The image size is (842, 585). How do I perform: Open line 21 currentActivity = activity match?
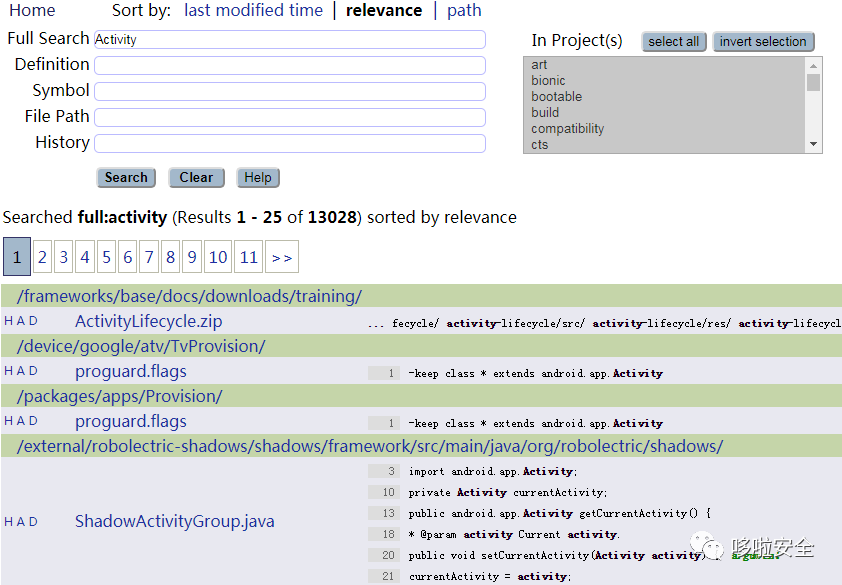(x=470, y=576)
